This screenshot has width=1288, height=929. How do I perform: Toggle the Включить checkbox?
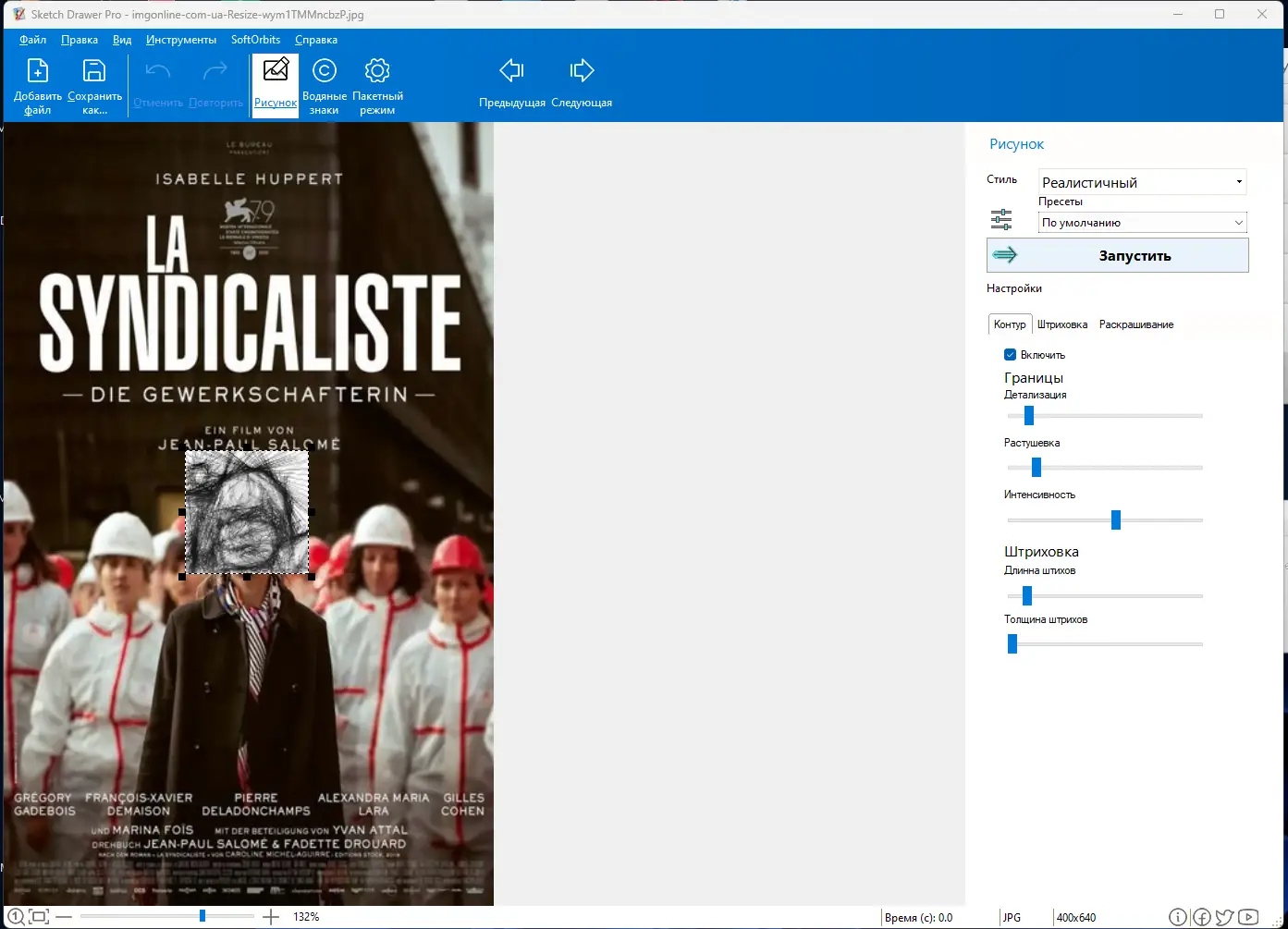click(1010, 355)
